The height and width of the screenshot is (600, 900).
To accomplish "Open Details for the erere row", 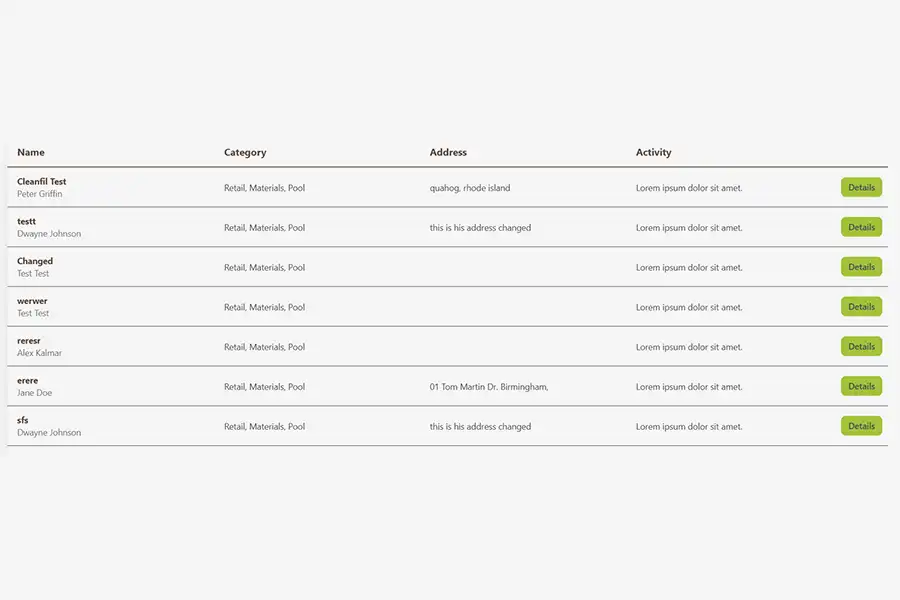I will [x=861, y=386].
